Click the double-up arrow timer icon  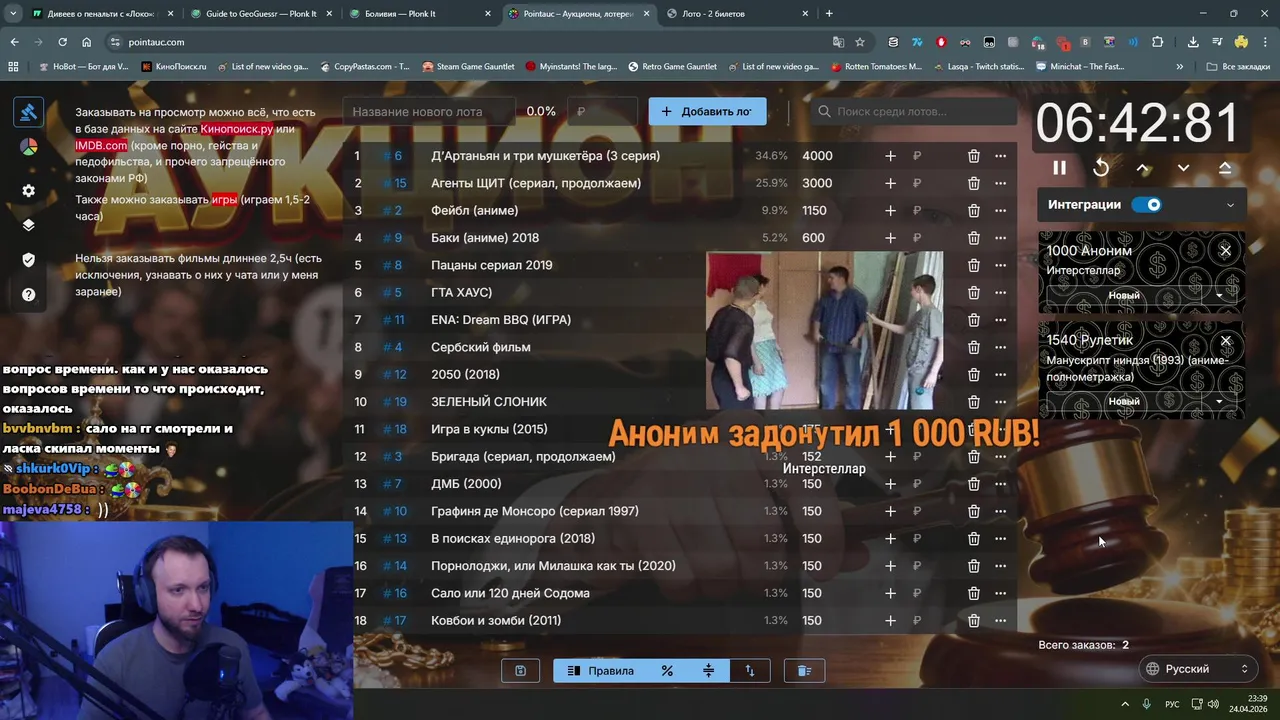(1225, 168)
